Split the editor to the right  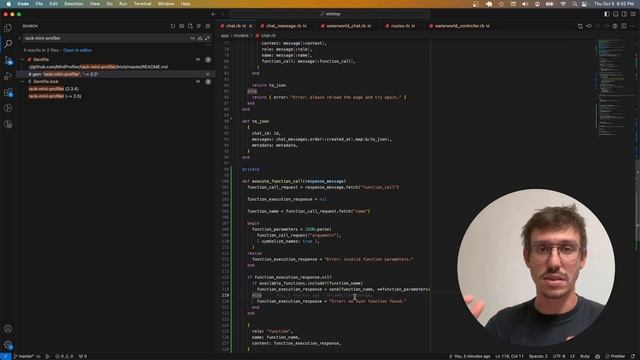coord(624,26)
